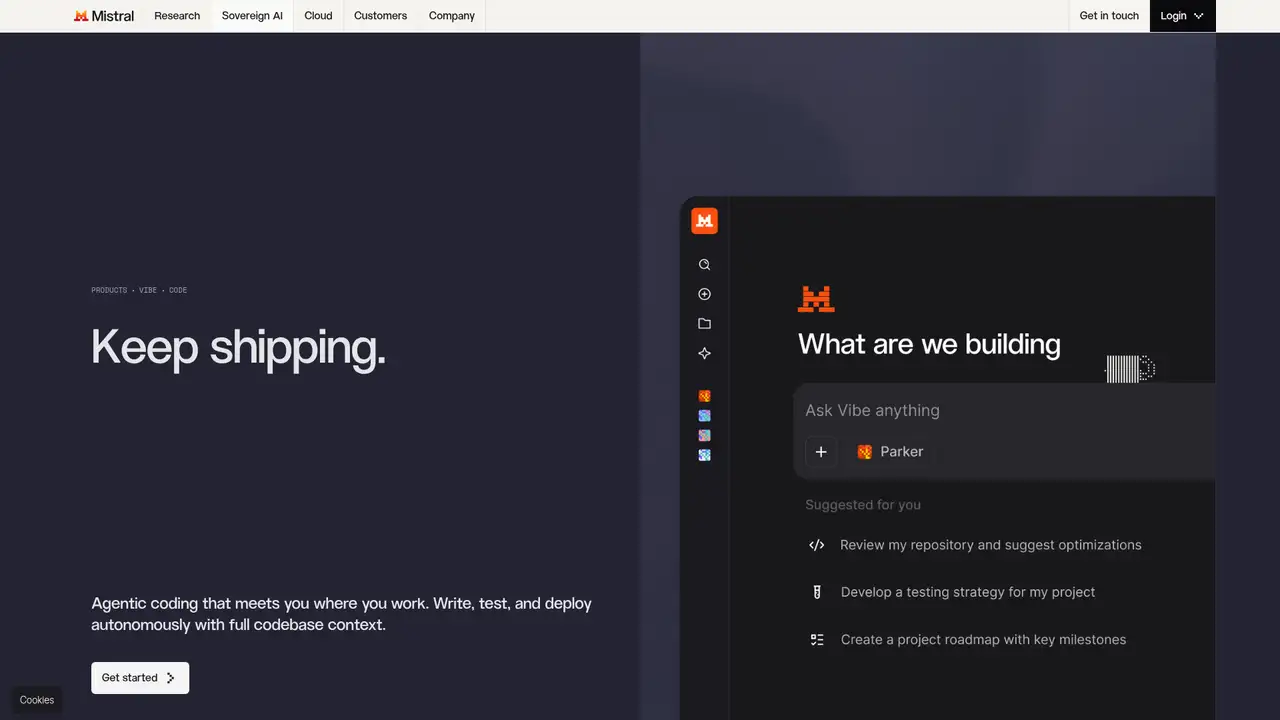Image resolution: width=1280 pixels, height=720 pixels.
Task: Open the Parker selector chip
Action: 890,452
